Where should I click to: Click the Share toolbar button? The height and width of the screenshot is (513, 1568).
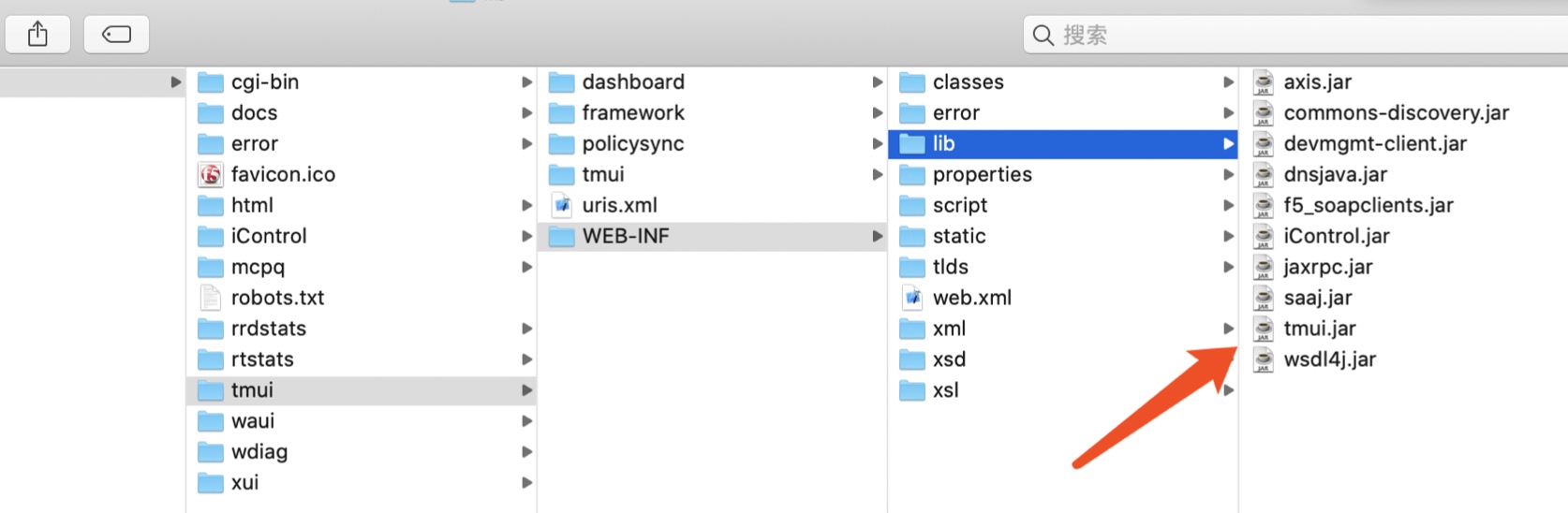click(x=37, y=35)
